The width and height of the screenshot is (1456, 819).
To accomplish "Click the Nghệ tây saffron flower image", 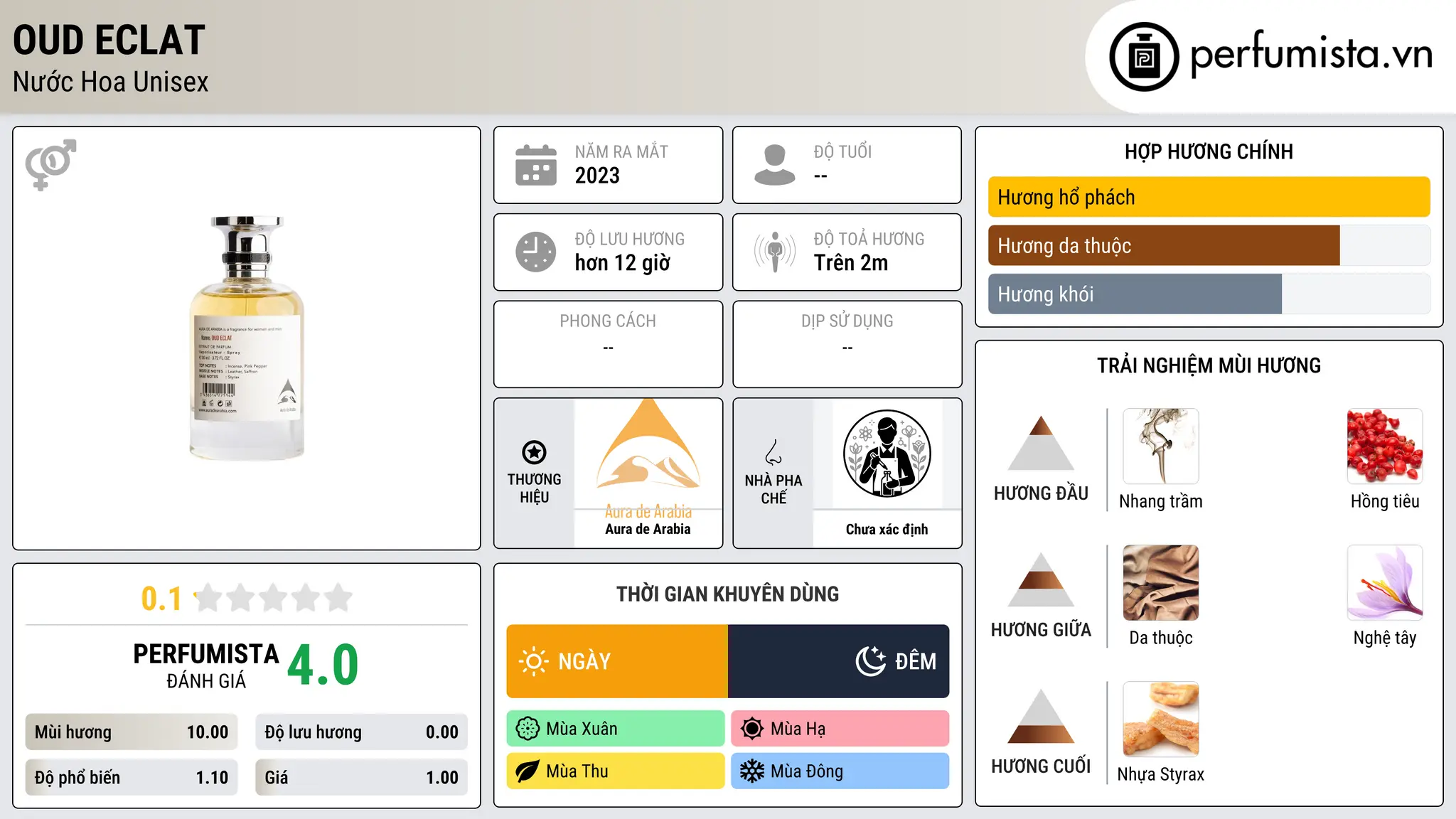I will tap(1385, 583).
